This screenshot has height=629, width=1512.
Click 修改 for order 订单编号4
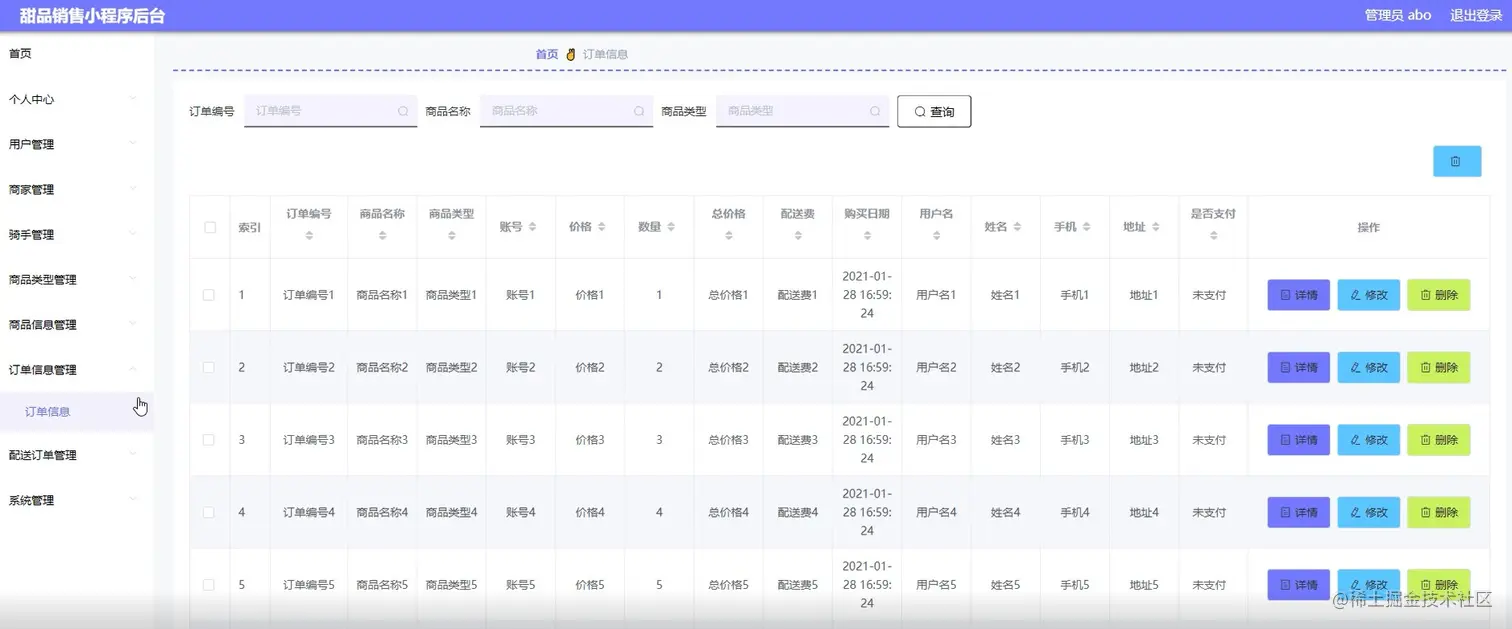(x=1368, y=512)
